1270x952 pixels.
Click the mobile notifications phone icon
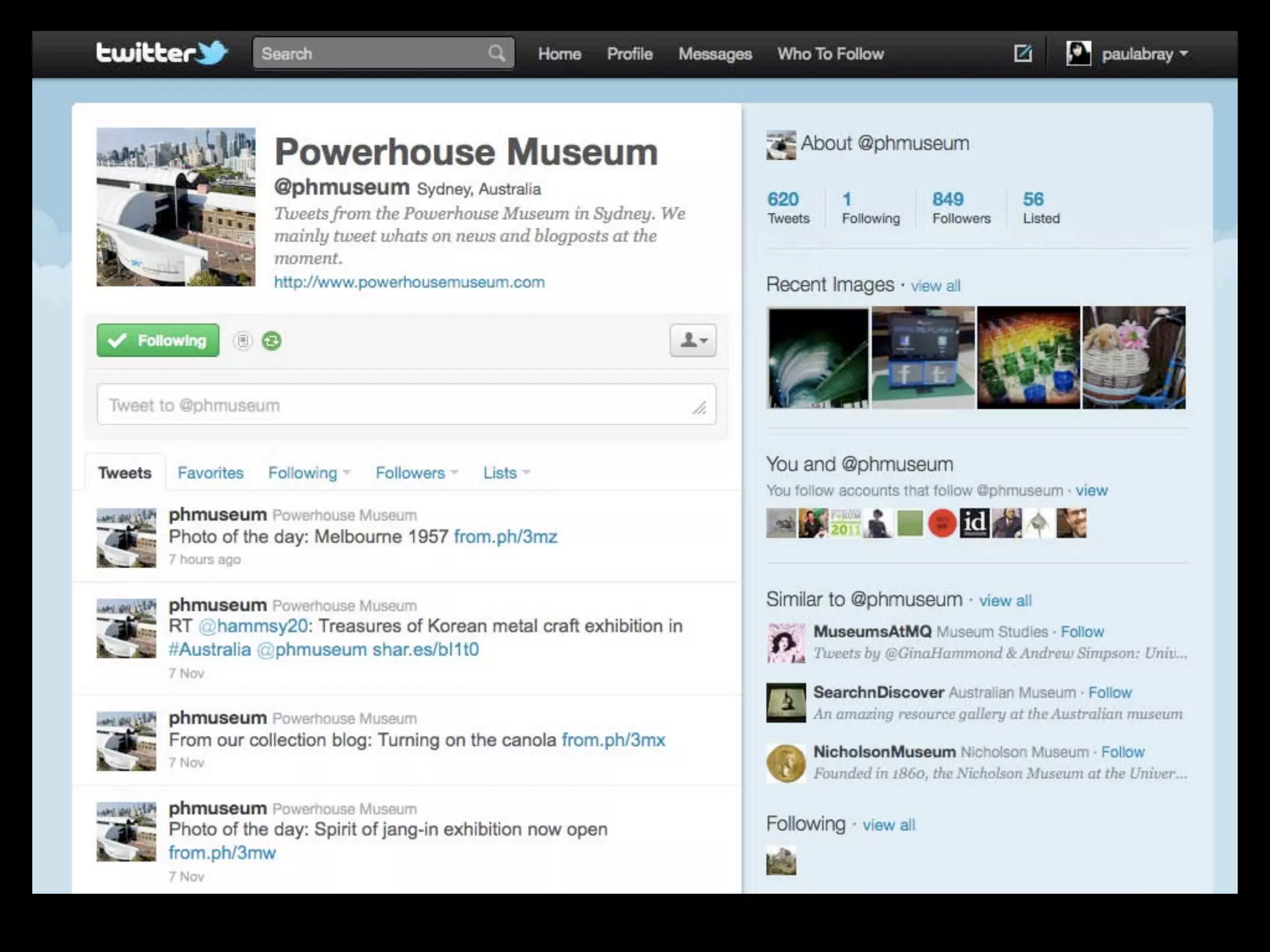pos(243,341)
